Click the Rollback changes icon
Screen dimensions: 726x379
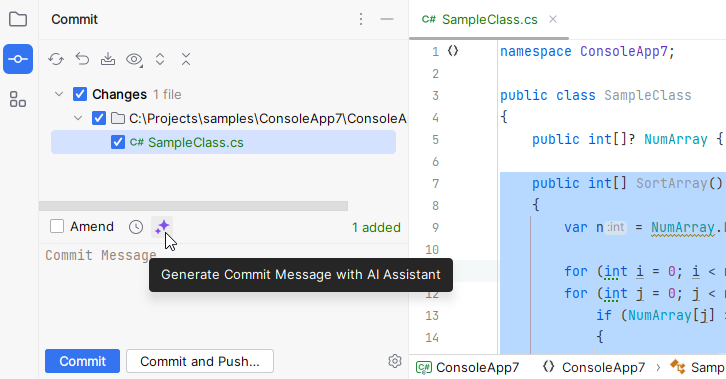click(82, 59)
